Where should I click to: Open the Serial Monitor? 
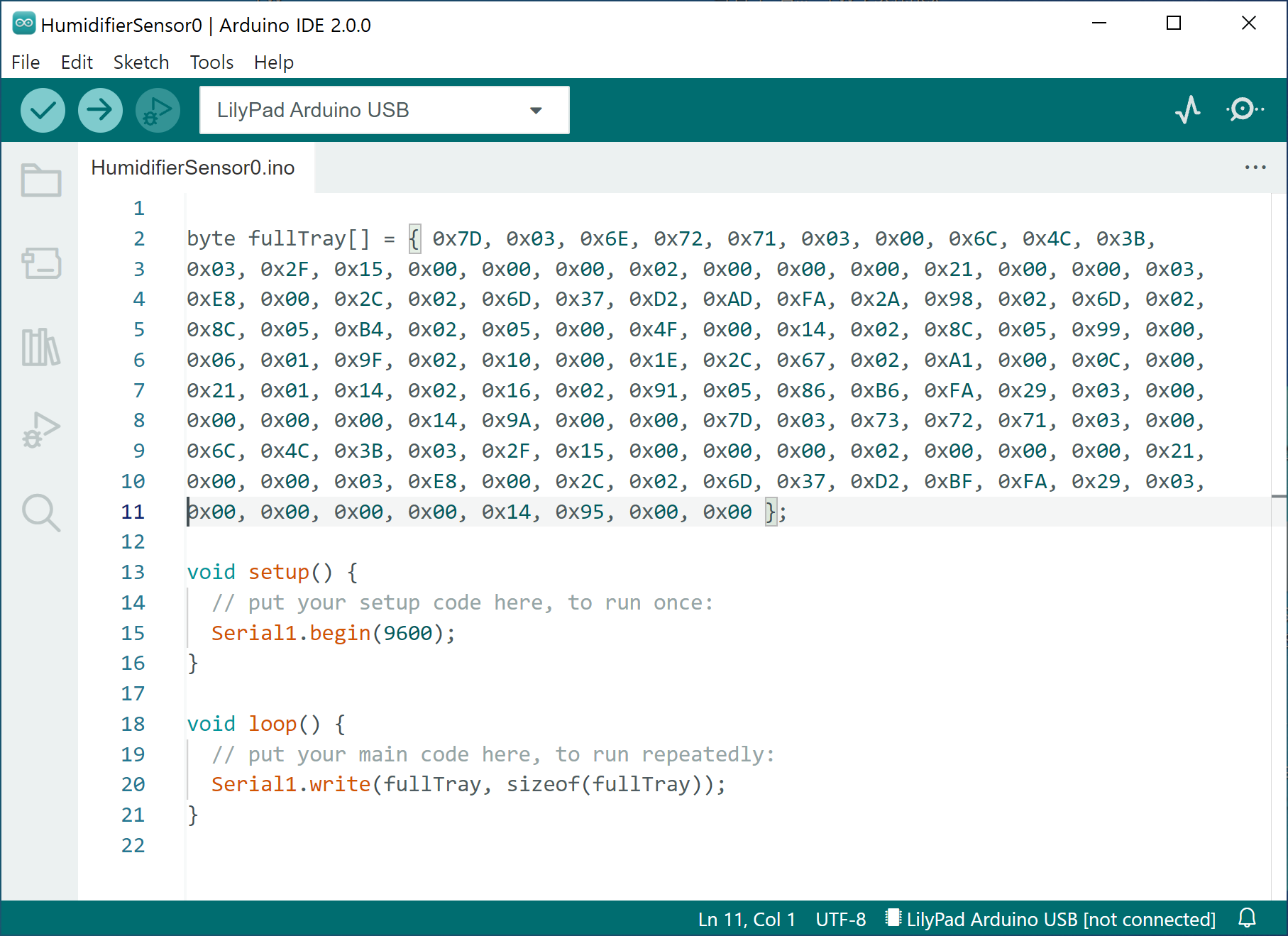1245,110
